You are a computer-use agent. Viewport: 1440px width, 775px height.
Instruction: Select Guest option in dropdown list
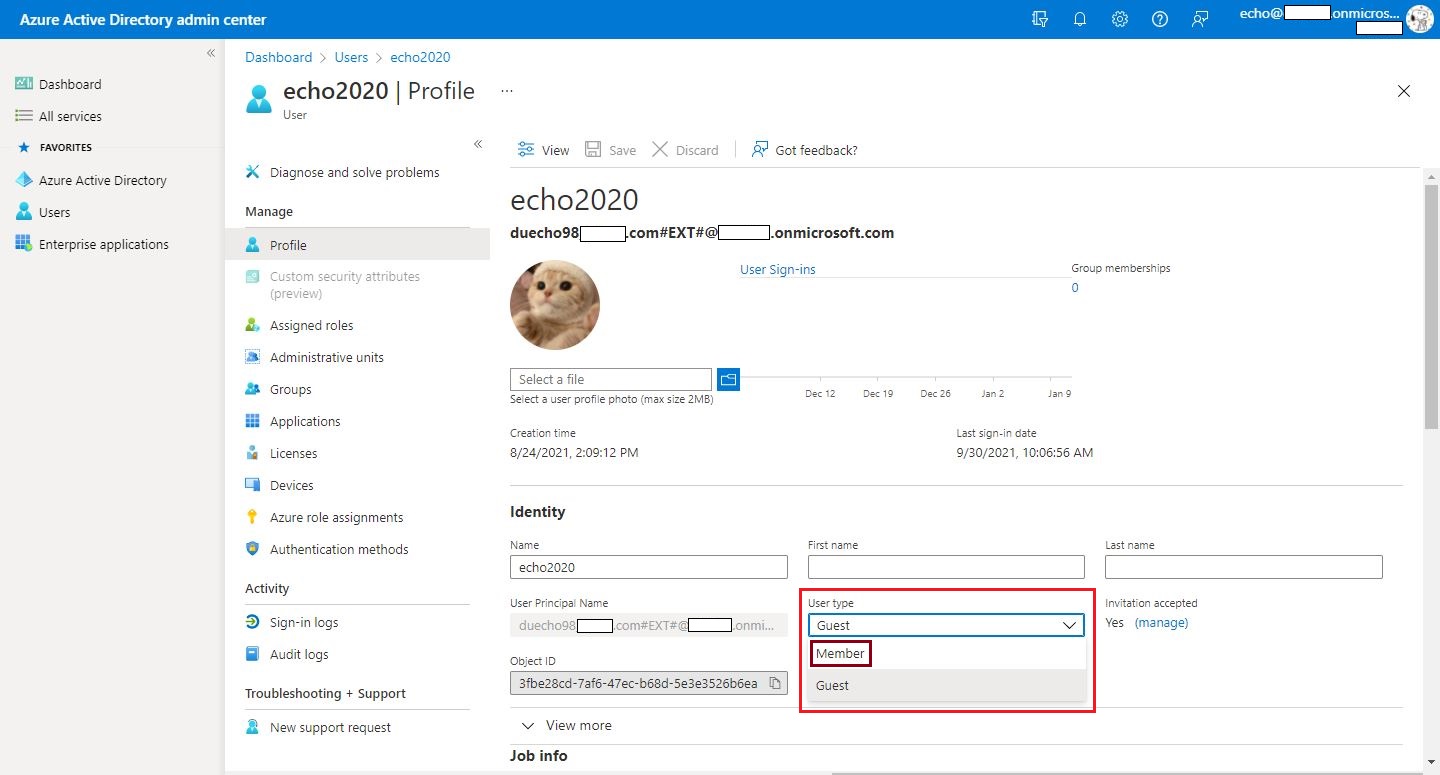(946, 685)
